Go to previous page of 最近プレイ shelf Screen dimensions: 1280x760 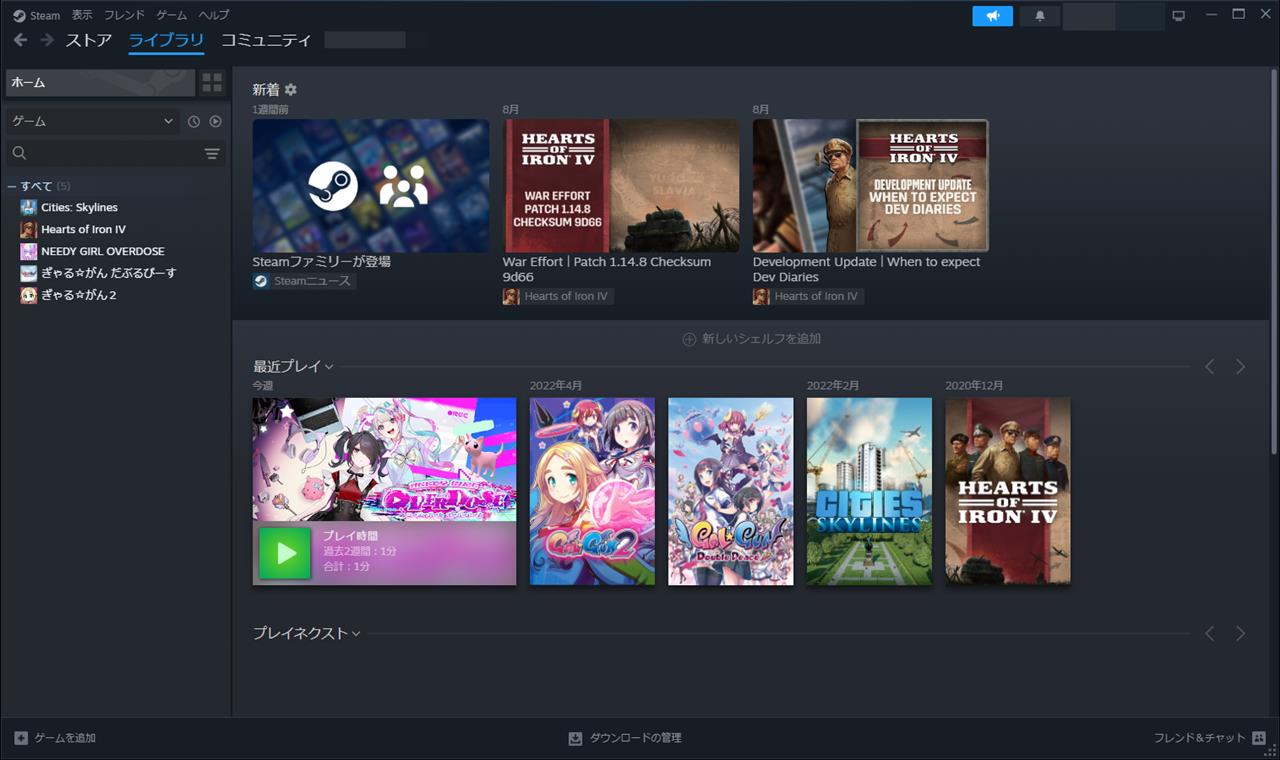pyautogui.click(x=1209, y=367)
